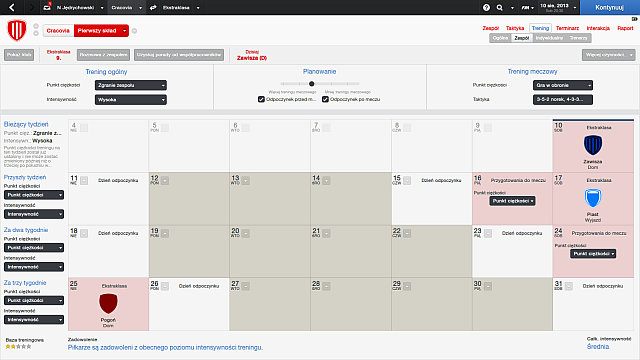This screenshot has height=360, width=640.
Task: Click the Zawisza crest on day 10
Action: pyautogui.click(x=593, y=145)
